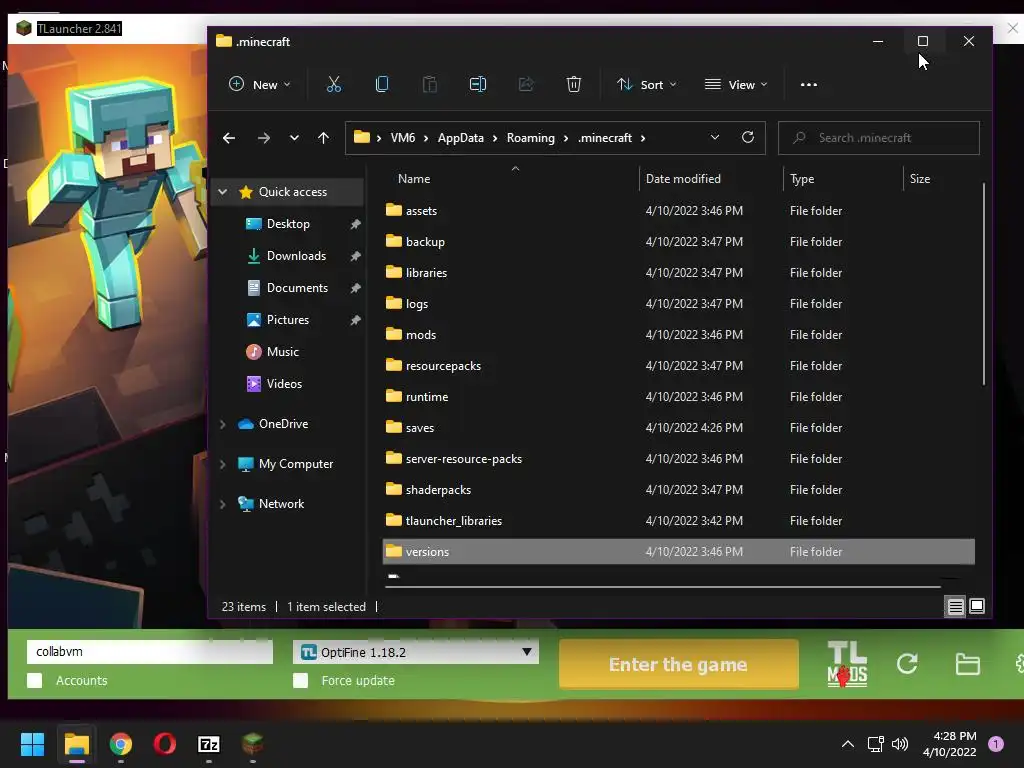
Task: Click VM6 in the breadcrumb path
Action: (402, 138)
